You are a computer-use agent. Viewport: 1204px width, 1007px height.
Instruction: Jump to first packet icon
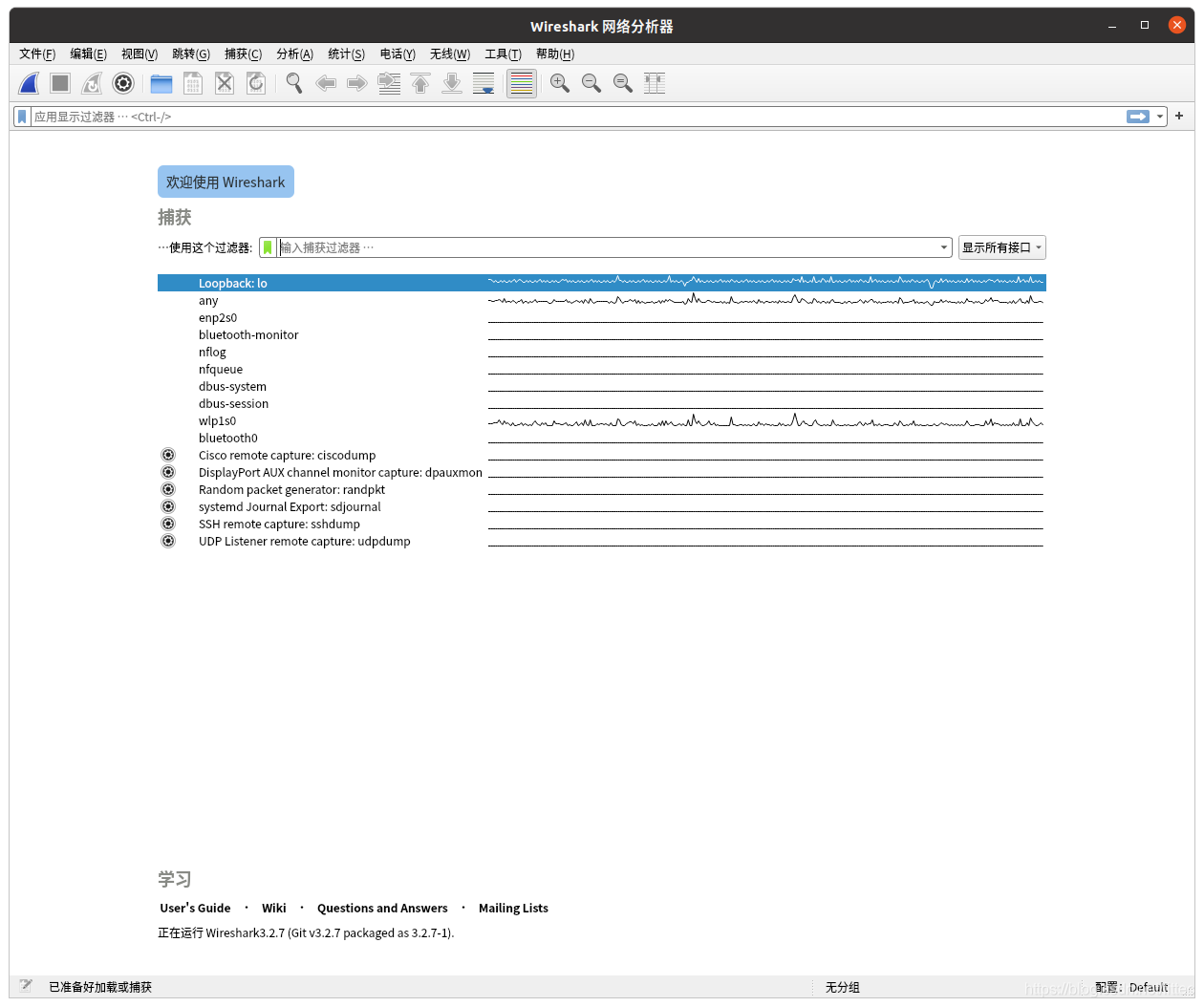(420, 83)
